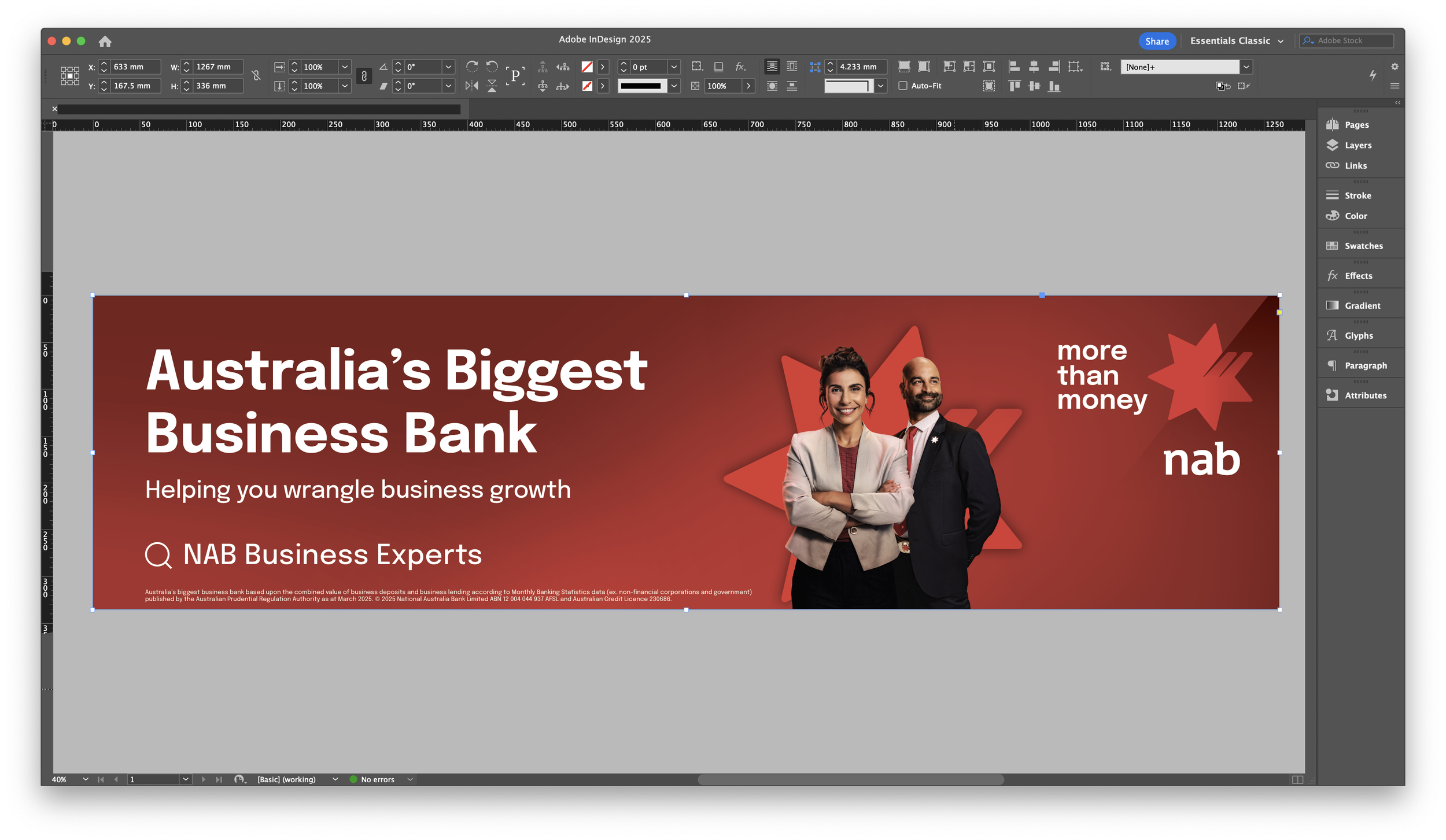Image resolution: width=1446 pixels, height=840 pixels.
Task: Click Align Top Edges icon
Action: [x=1014, y=86]
